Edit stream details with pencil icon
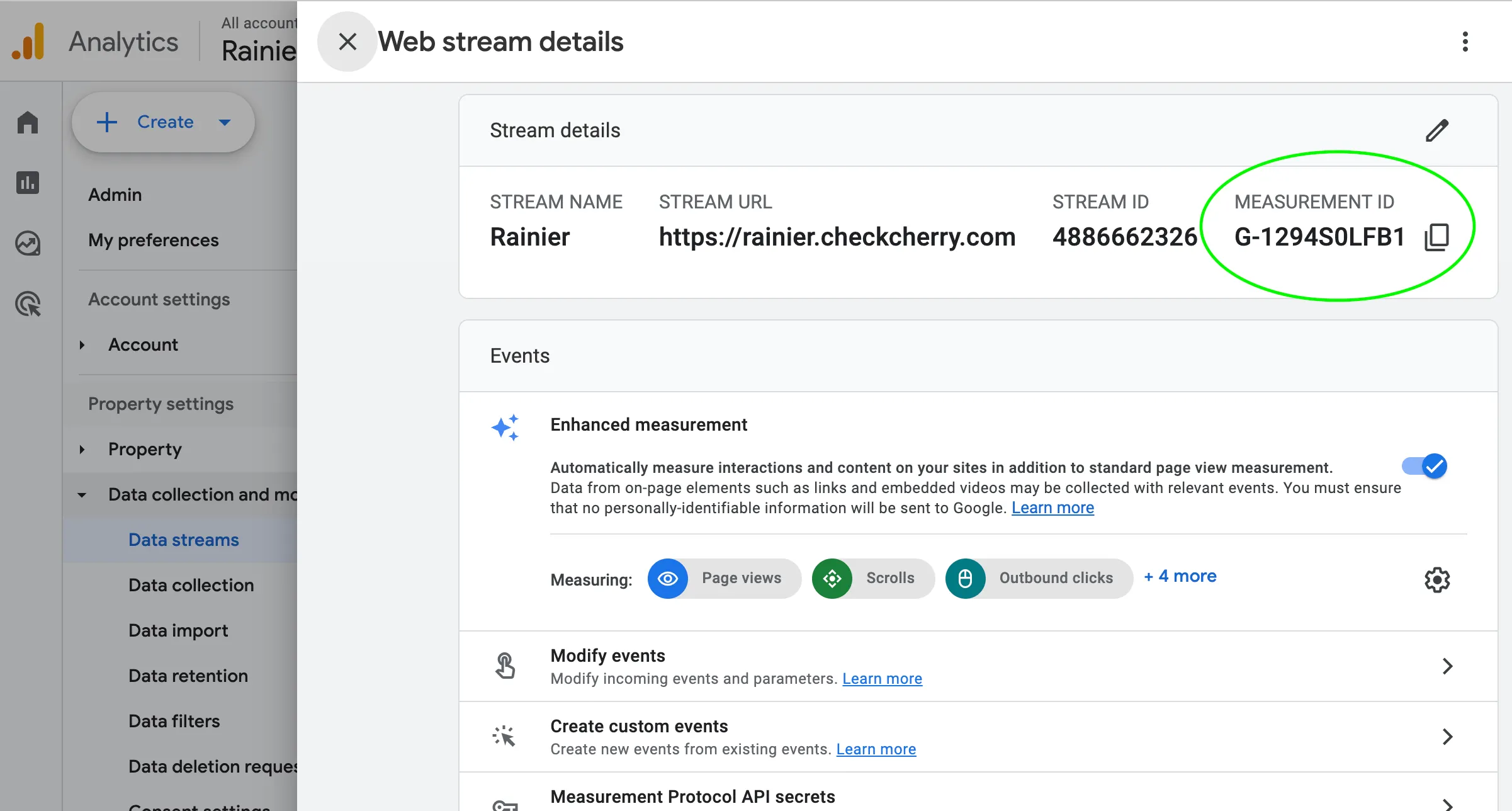 pos(1437,131)
